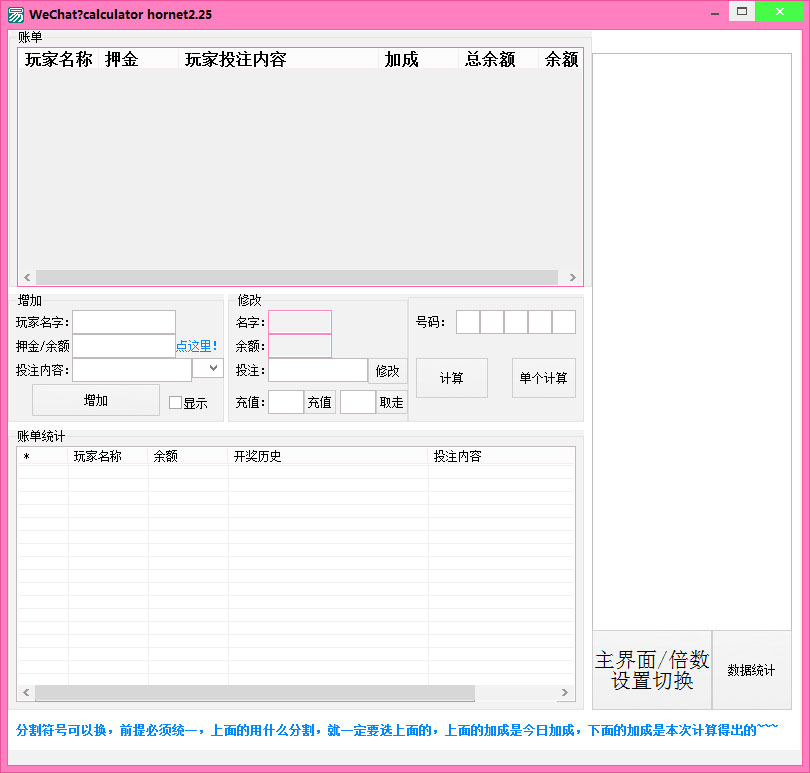Image resolution: width=810 pixels, height=773 pixels.
Task: Click the 加成 column header
Action: (418, 59)
